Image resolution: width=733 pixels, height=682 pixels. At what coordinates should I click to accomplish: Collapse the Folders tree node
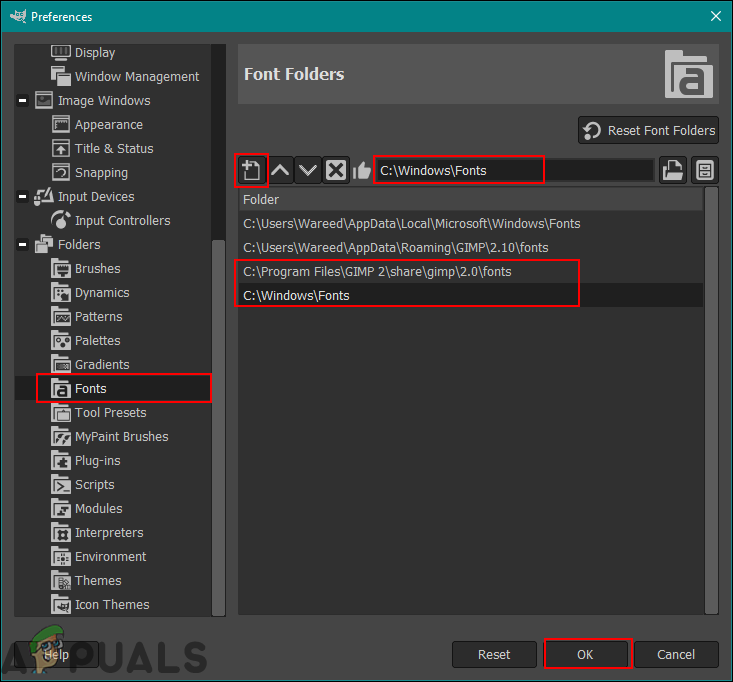22,244
